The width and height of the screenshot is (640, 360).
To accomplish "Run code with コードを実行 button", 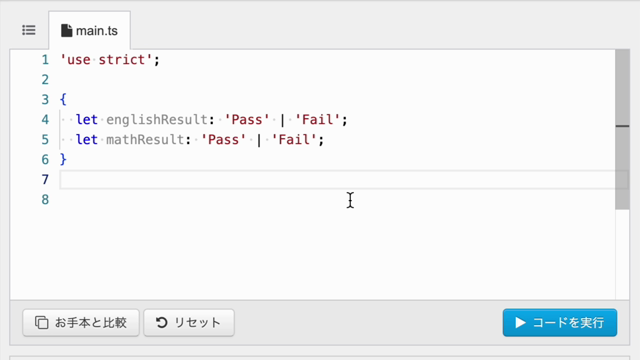I will (560, 322).
